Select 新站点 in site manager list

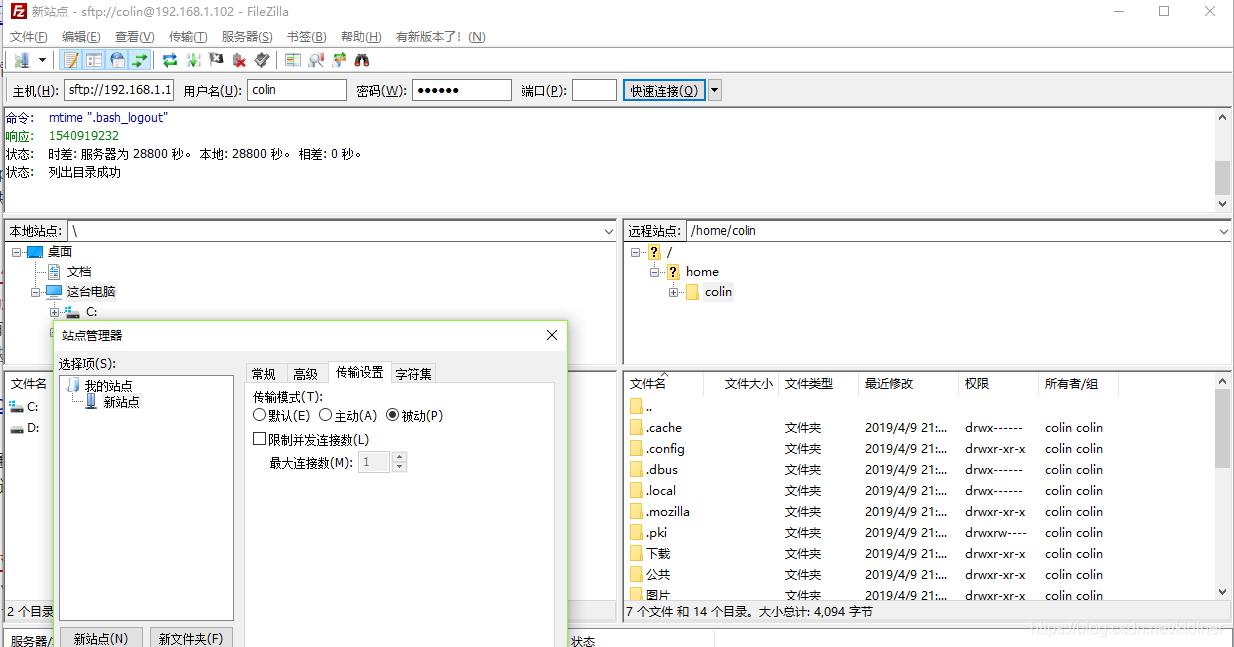pyautogui.click(x=122, y=402)
